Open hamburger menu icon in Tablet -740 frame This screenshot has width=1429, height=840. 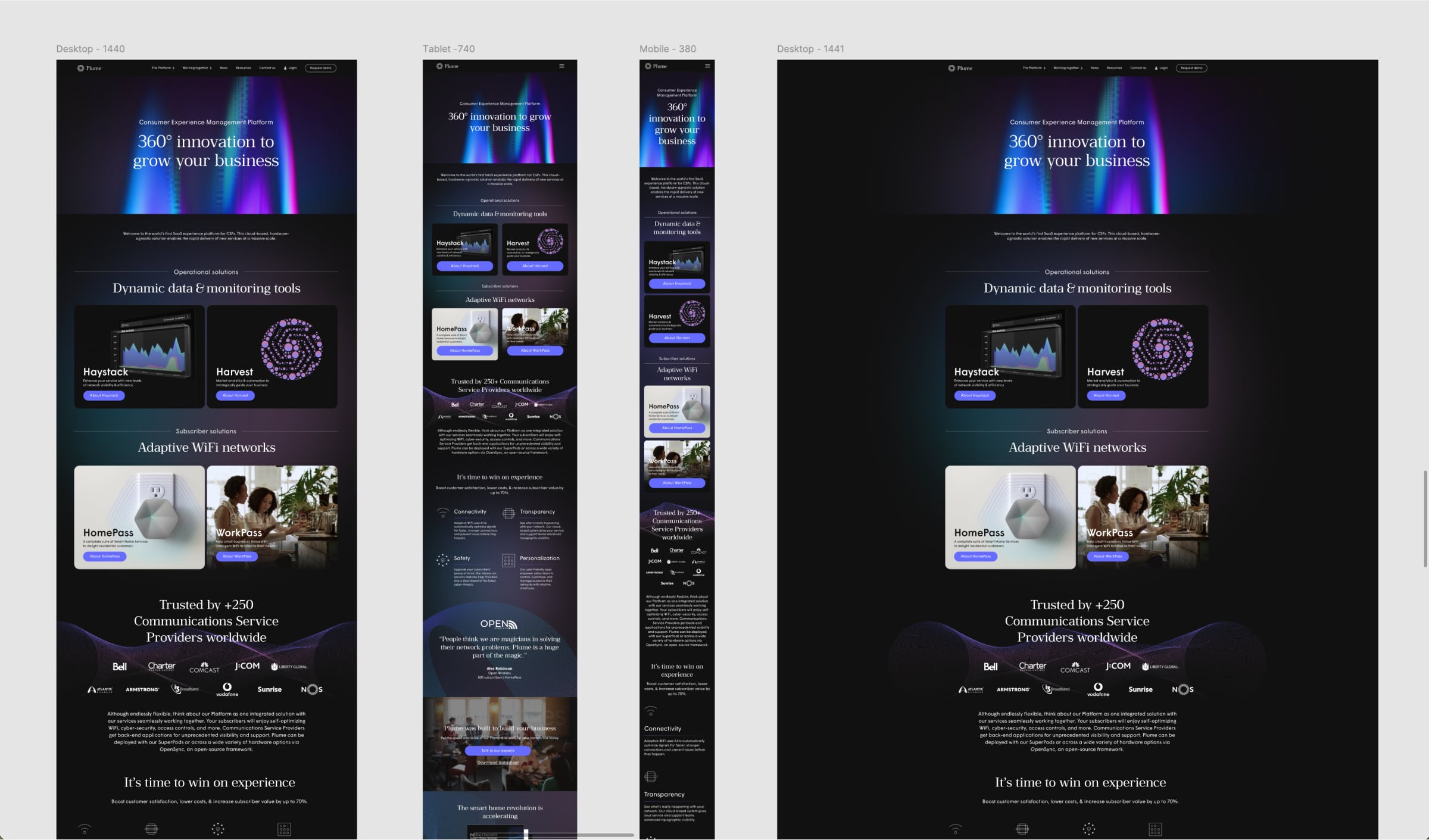561,66
